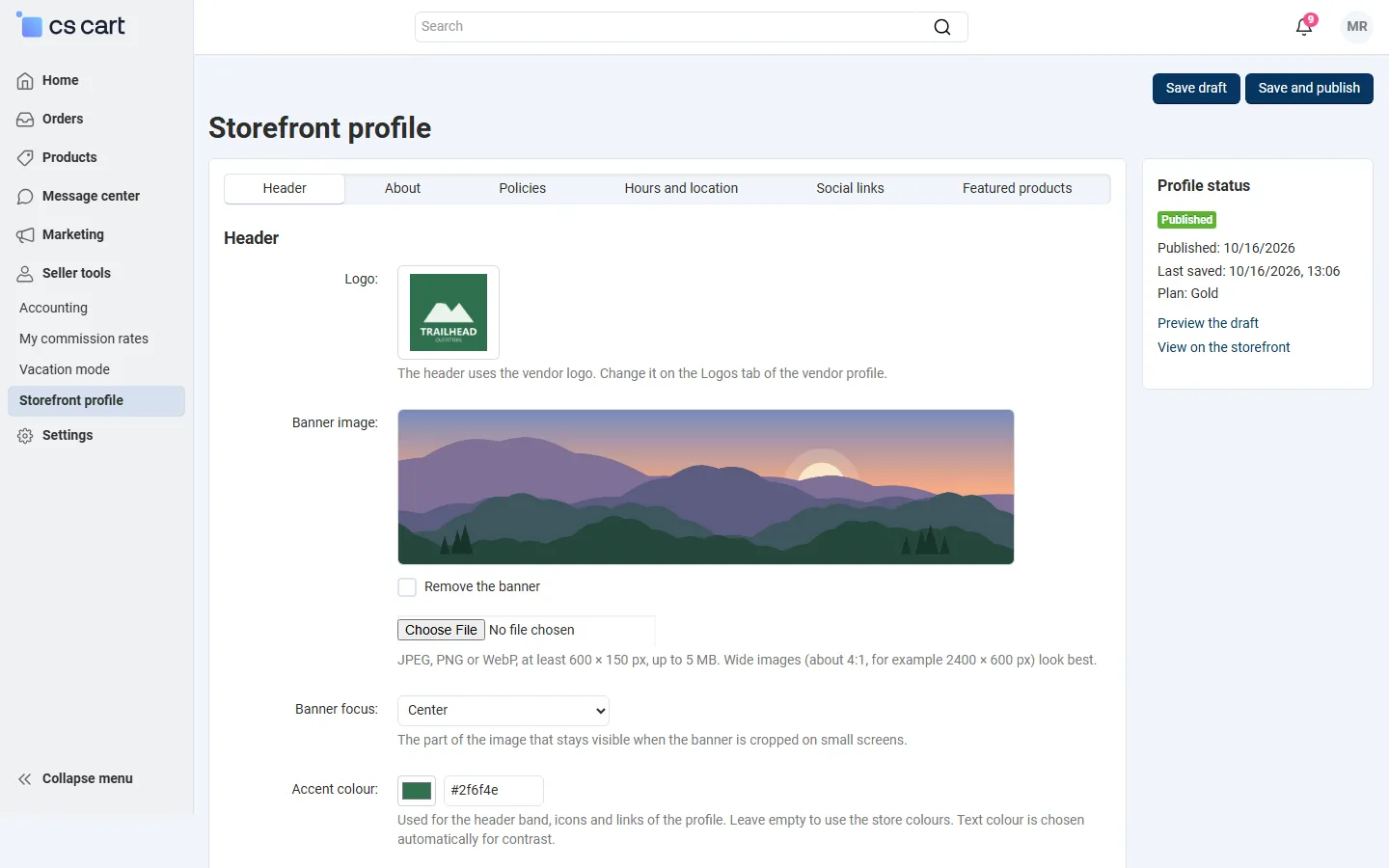Open Settings from the sidebar

tap(68, 436)
